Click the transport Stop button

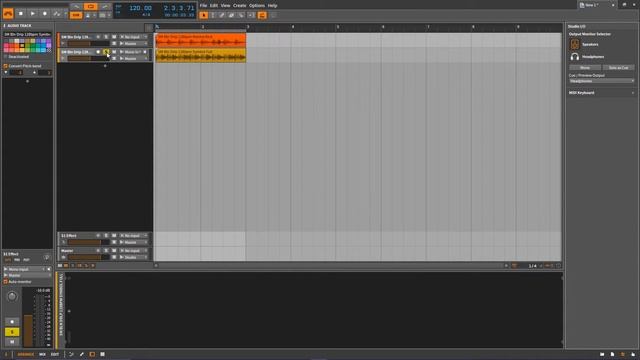click(x=21, y=13)
